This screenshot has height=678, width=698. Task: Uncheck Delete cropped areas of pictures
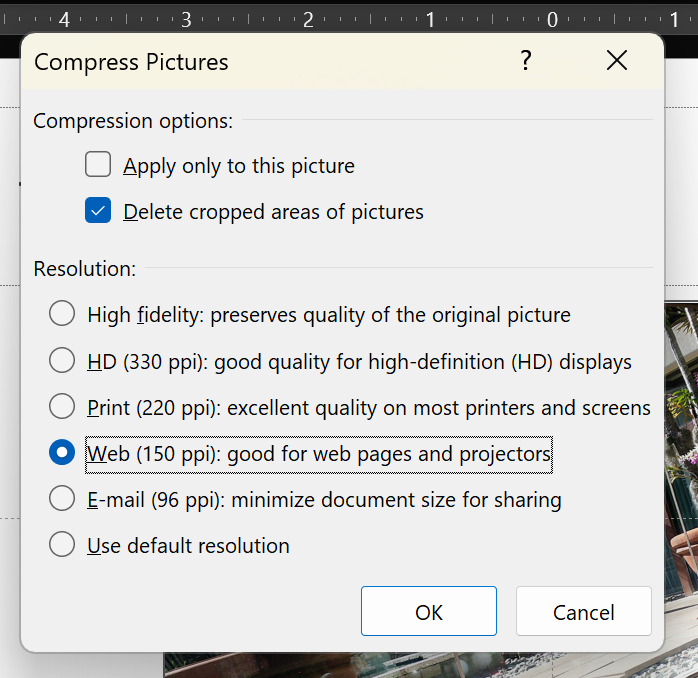point(98,210)
